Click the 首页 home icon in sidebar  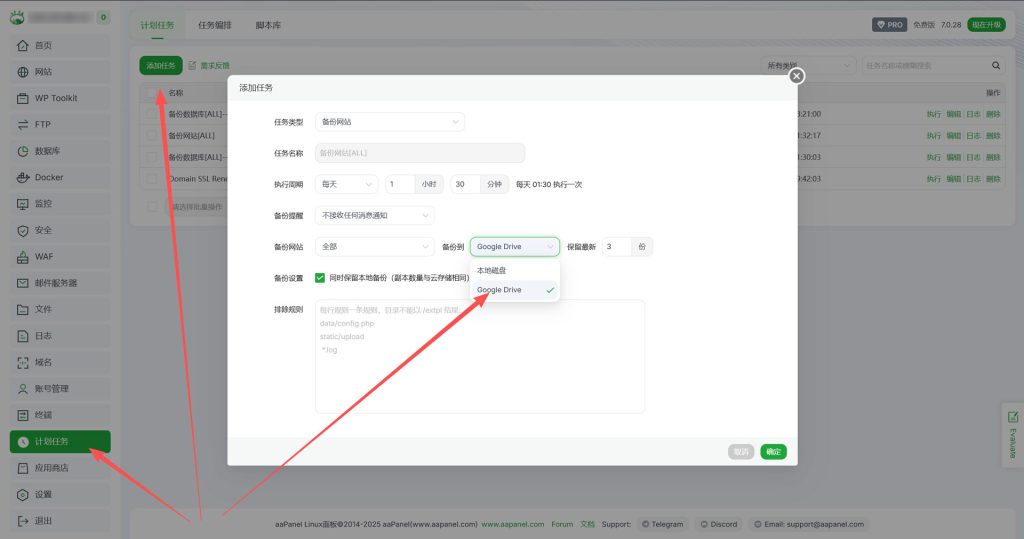tap(23, 46)
